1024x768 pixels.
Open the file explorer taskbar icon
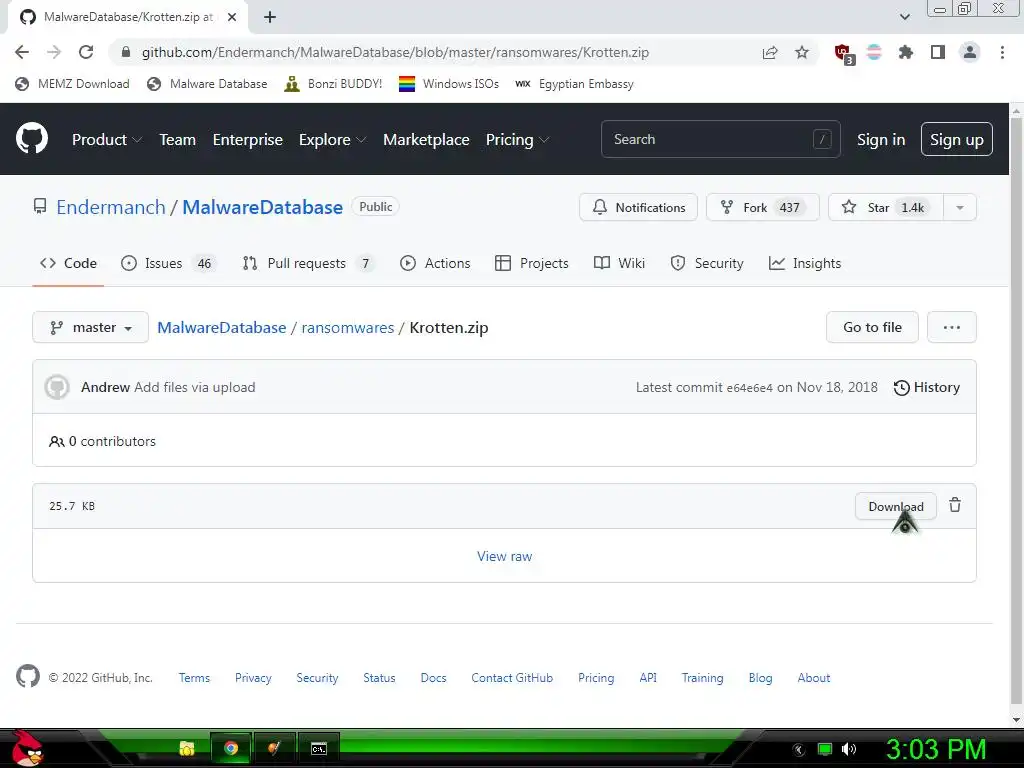coord(187,748)
